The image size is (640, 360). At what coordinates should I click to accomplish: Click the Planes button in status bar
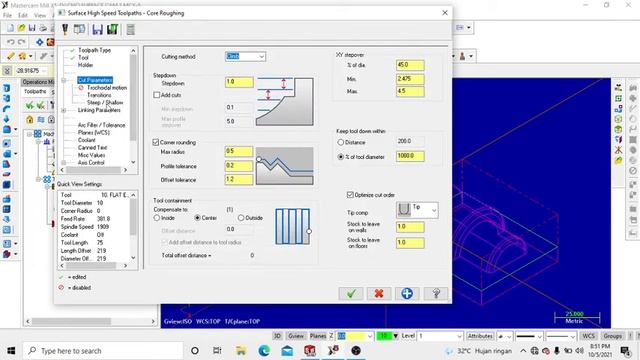coord(318,336)
